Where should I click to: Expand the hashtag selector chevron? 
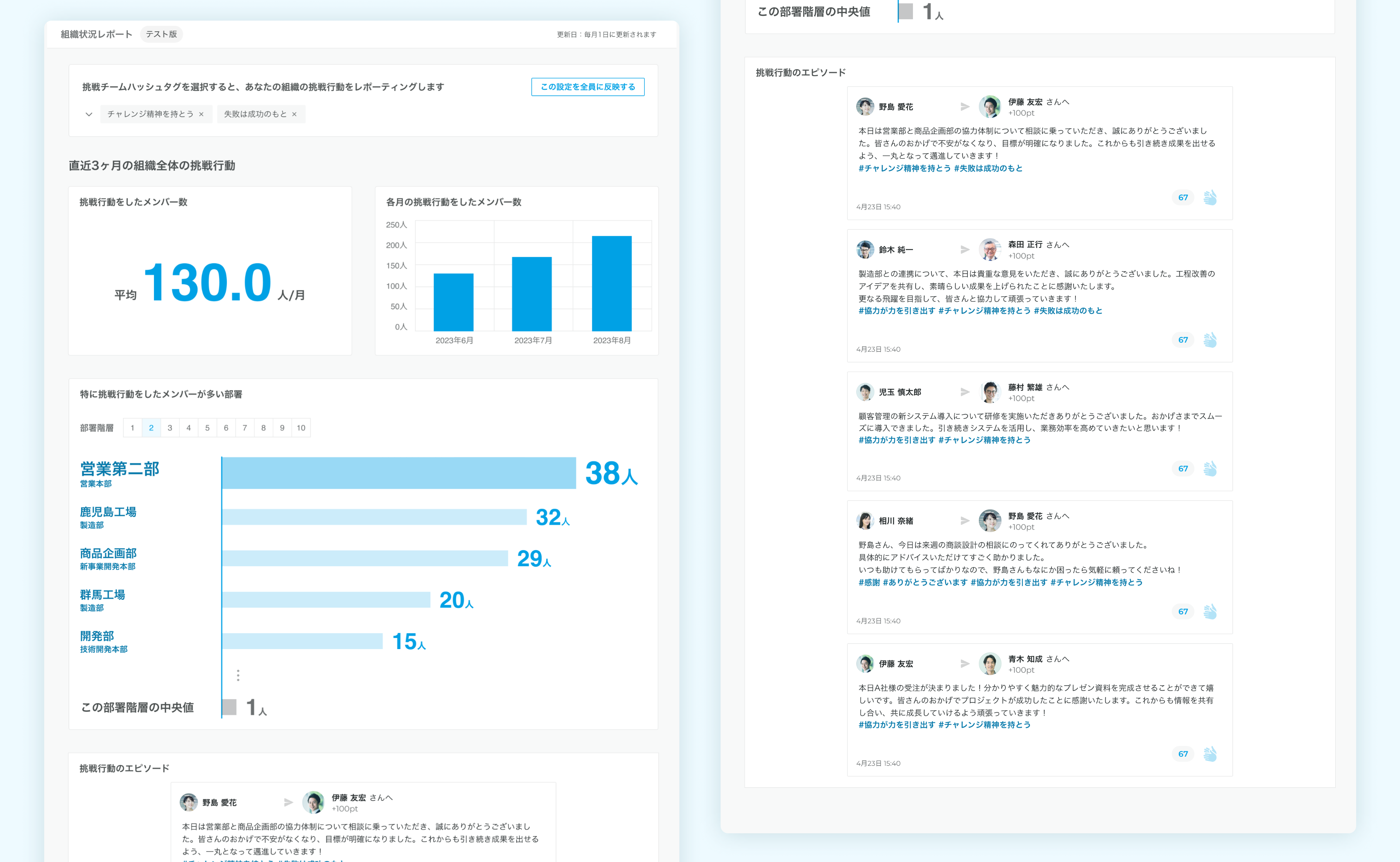point(89,114)
